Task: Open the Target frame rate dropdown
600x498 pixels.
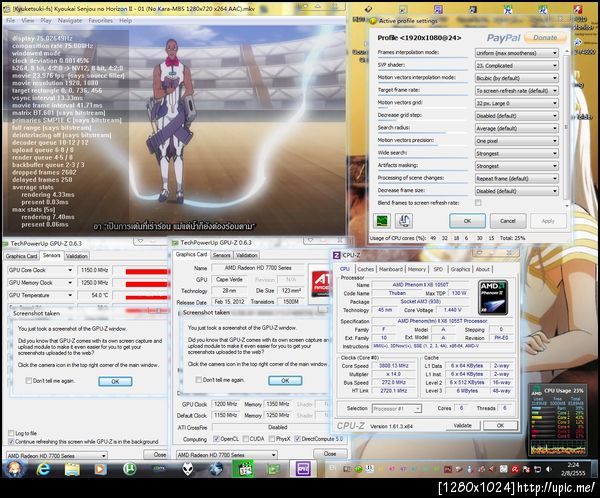Action: click(517, 91)
